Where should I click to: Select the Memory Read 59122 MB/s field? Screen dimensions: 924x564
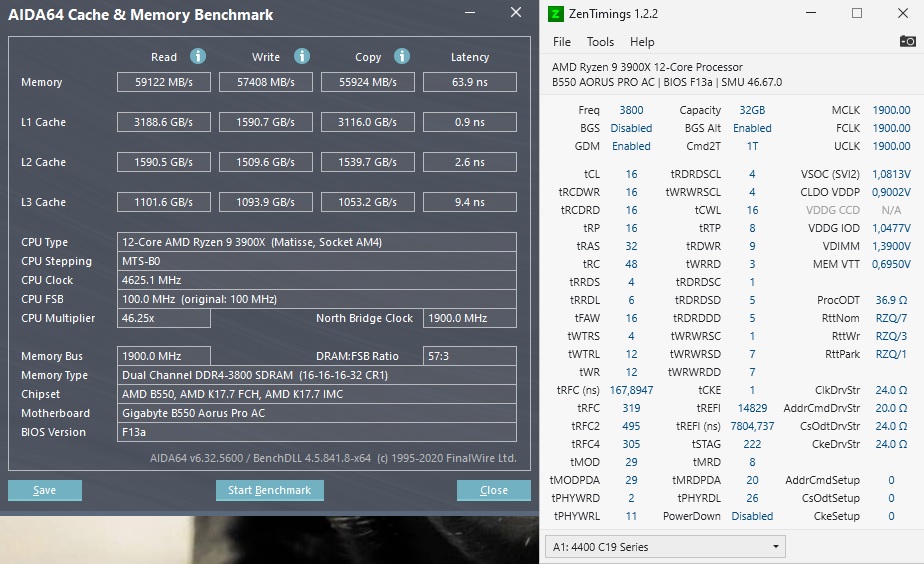(164, 82)
